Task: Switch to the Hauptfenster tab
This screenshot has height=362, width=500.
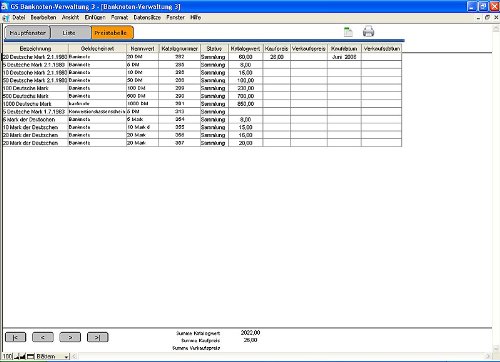Action: pos(28,33)
